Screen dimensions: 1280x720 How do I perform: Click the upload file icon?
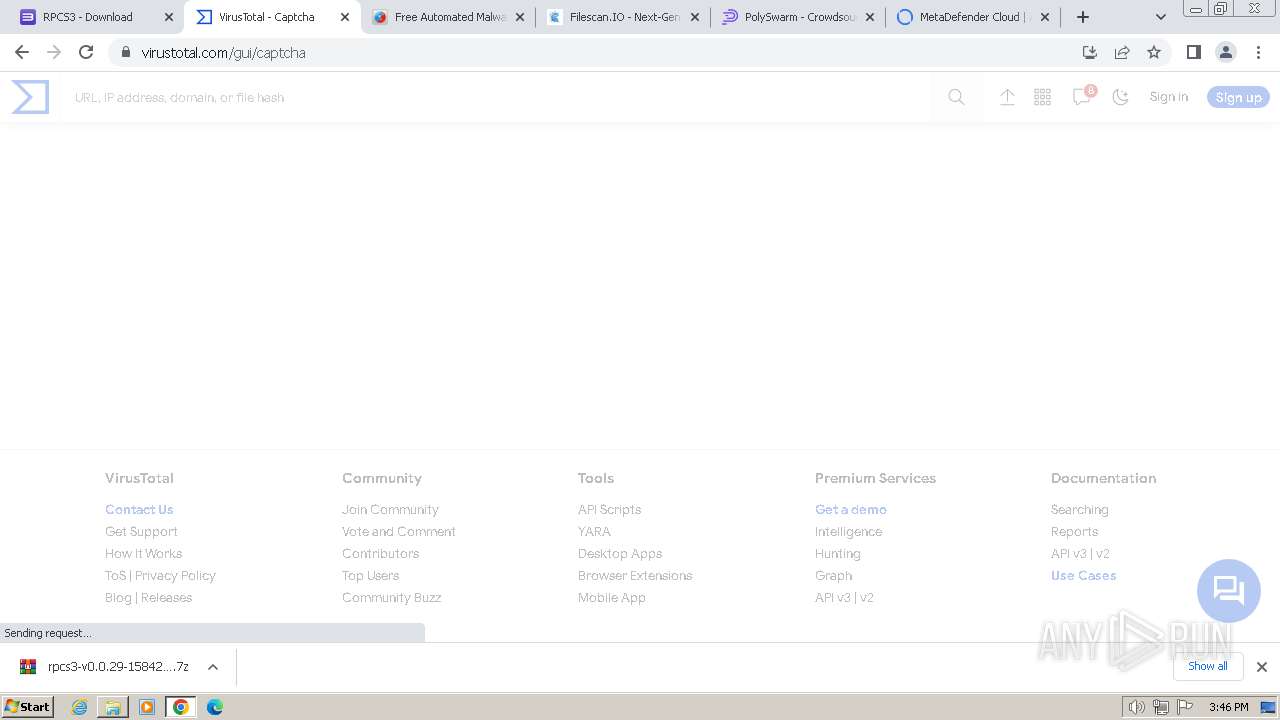pyautogui.click(x=1007, y=97)
